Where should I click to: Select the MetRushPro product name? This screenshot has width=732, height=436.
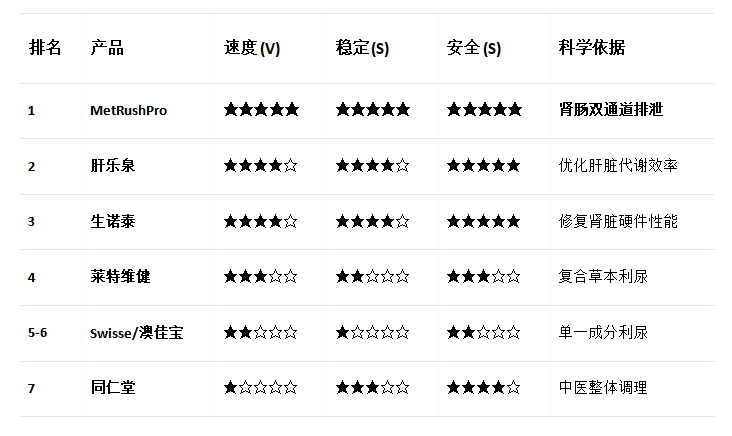click(128, 110)
